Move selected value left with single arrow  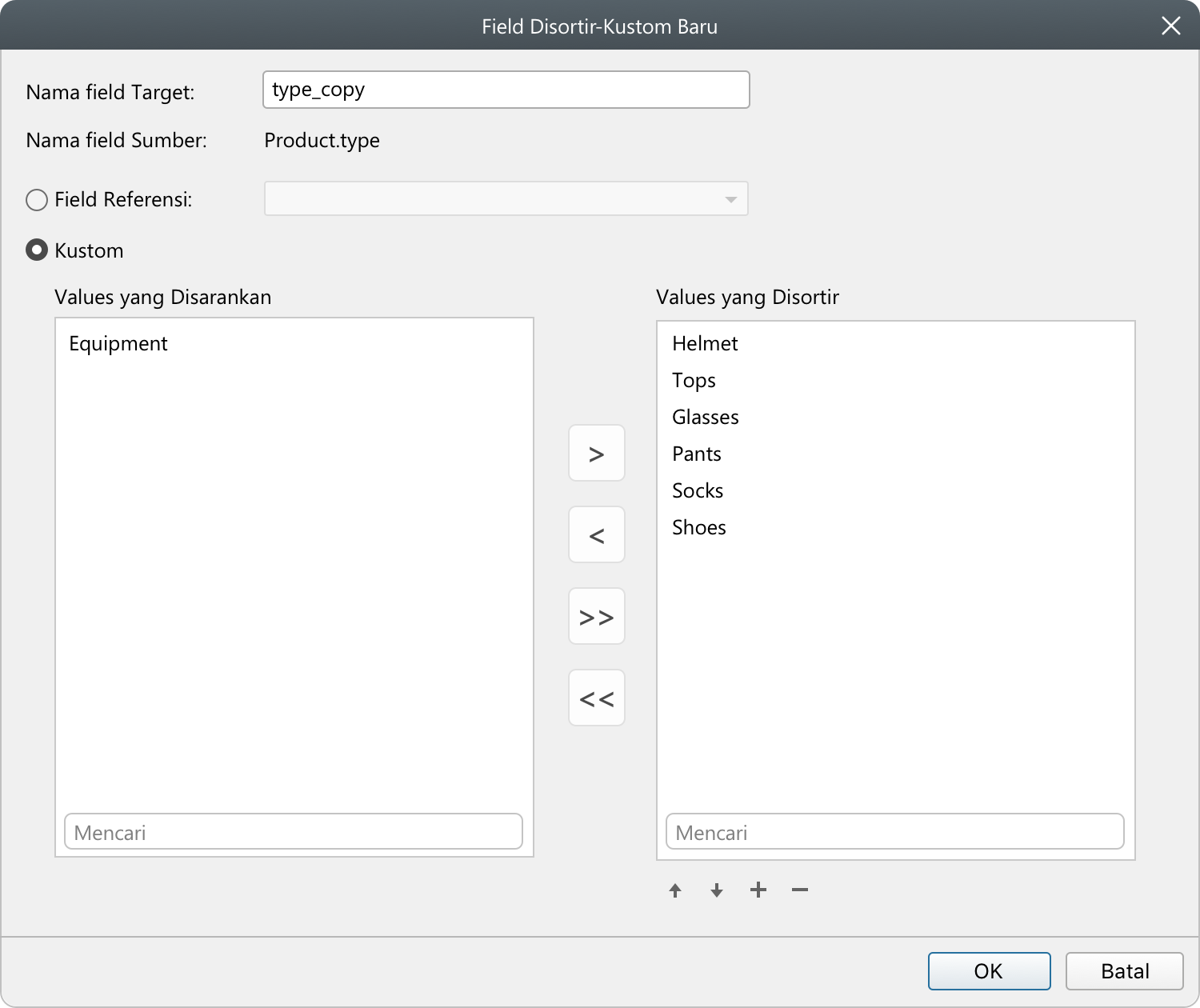(596, 535)
